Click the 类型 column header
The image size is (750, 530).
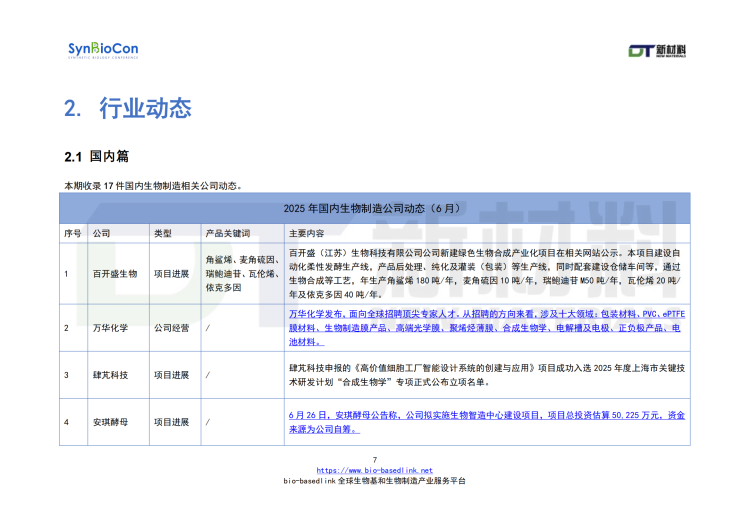tap(163, 233)
